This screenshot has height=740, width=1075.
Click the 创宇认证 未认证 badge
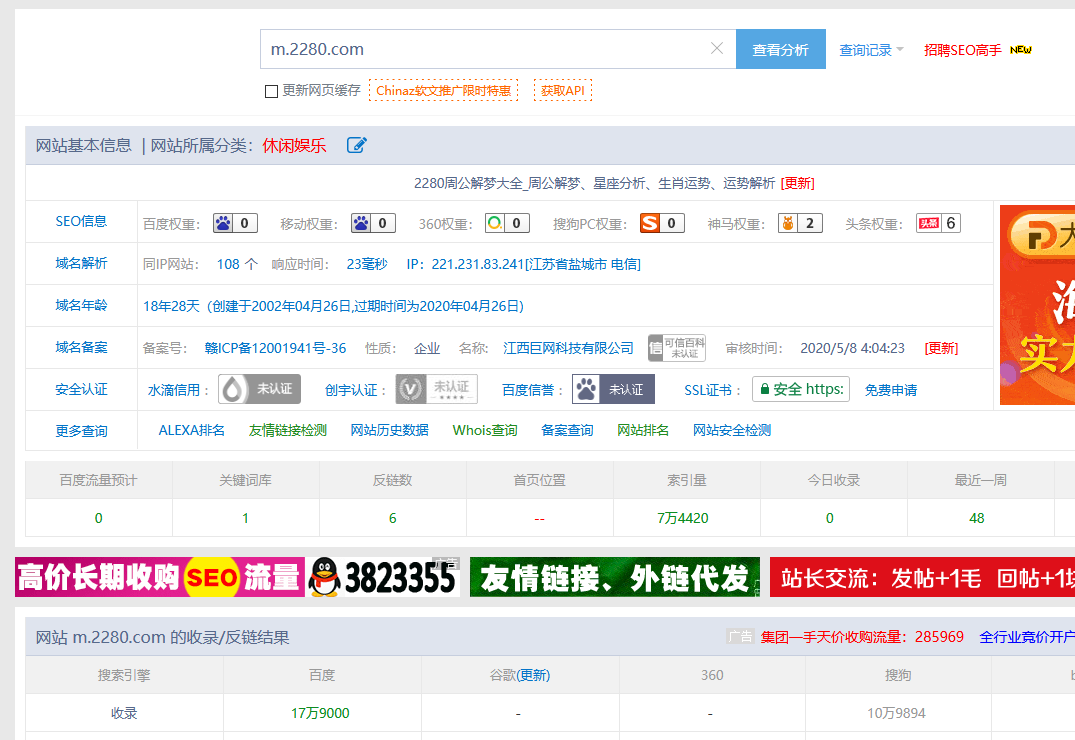[436, 389]
